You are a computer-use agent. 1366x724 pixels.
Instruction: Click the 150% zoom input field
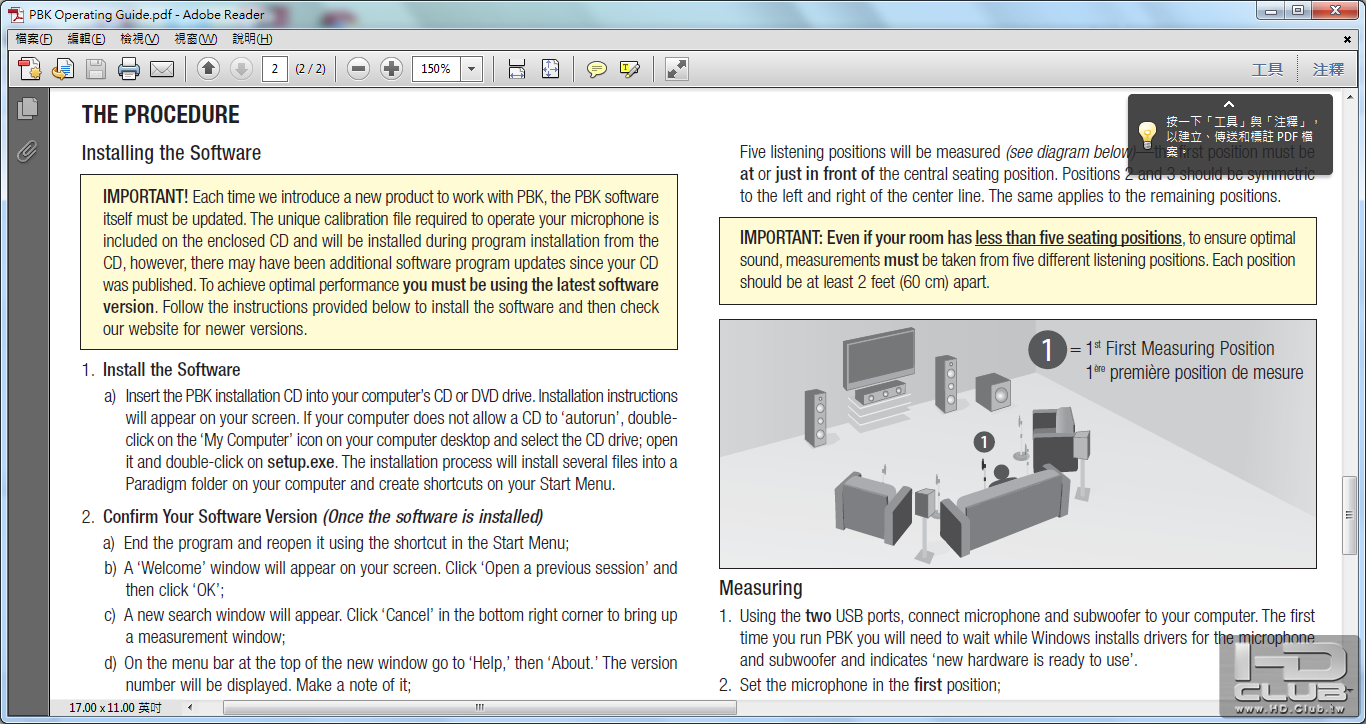[x=437, y=69]
